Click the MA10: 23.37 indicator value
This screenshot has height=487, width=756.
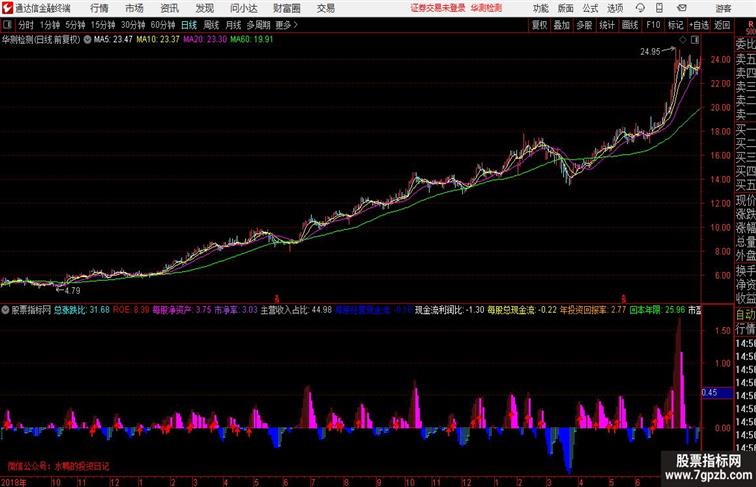point(158,40)
